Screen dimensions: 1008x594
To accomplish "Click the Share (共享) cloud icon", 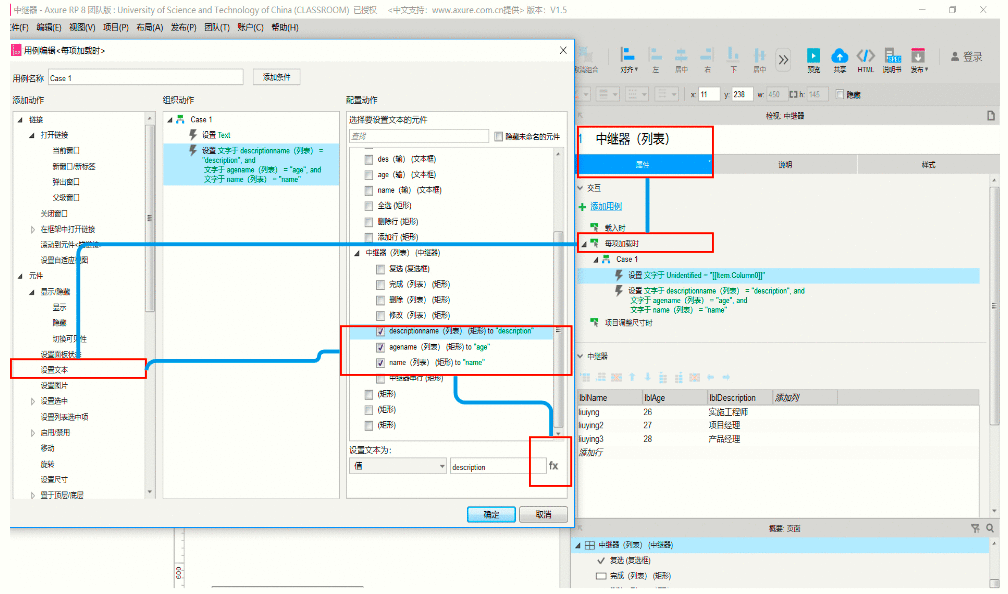I will click(x=840, y=56).
